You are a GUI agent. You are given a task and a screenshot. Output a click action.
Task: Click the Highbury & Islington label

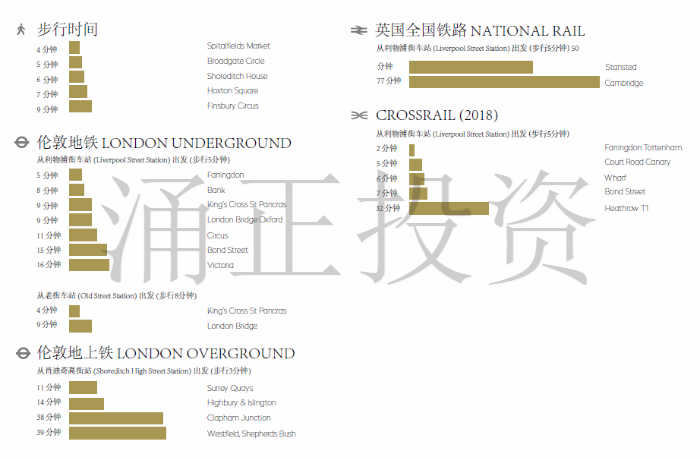click(242, 403)
